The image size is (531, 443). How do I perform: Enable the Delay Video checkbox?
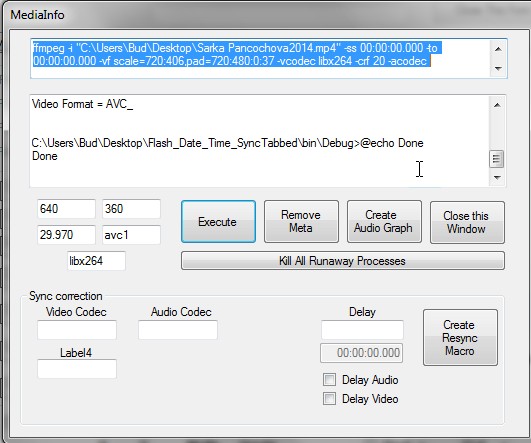(330, 399)
